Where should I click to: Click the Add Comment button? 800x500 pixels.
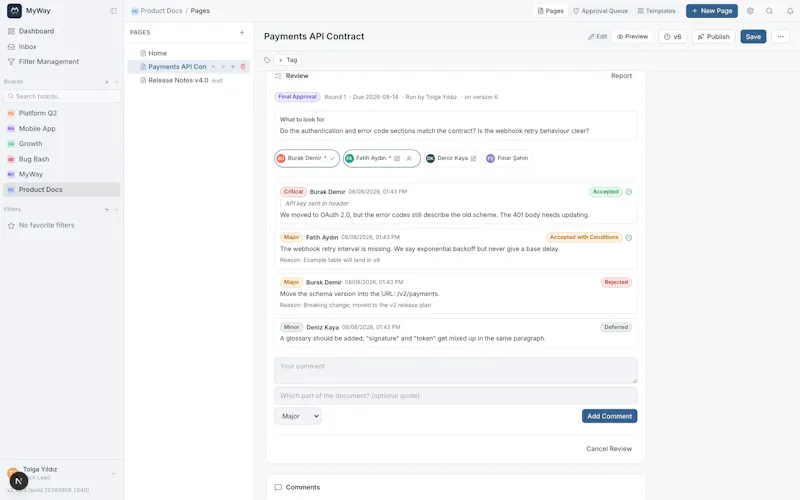[609, 416]
